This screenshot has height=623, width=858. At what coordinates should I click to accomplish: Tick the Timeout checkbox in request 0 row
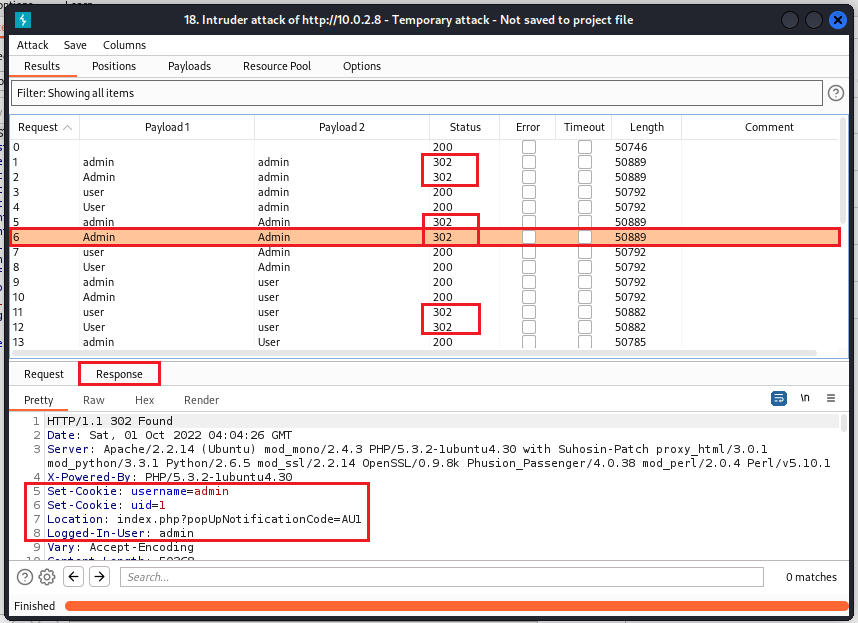tap(585, 147)
